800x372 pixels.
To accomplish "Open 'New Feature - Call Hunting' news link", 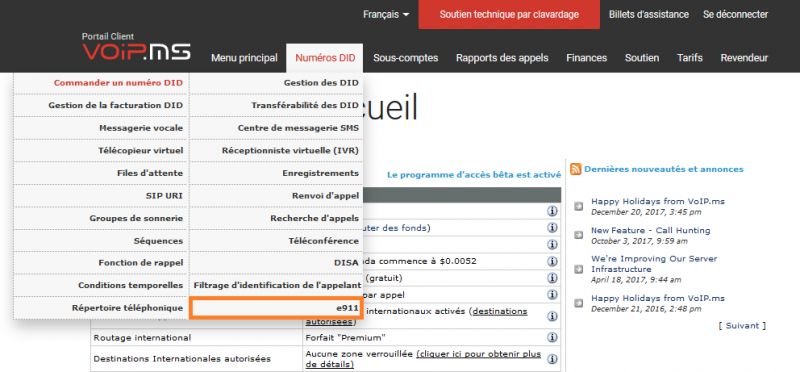I will [651, 230].
